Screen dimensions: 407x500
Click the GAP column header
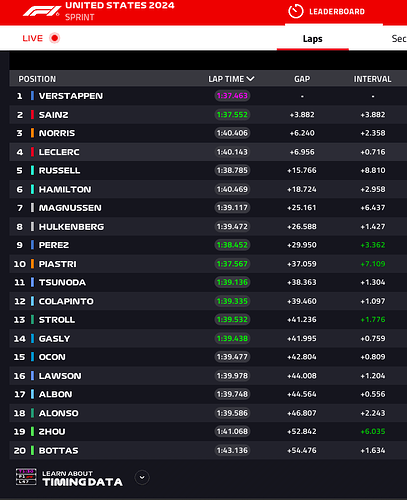click(x=302, y=79)
